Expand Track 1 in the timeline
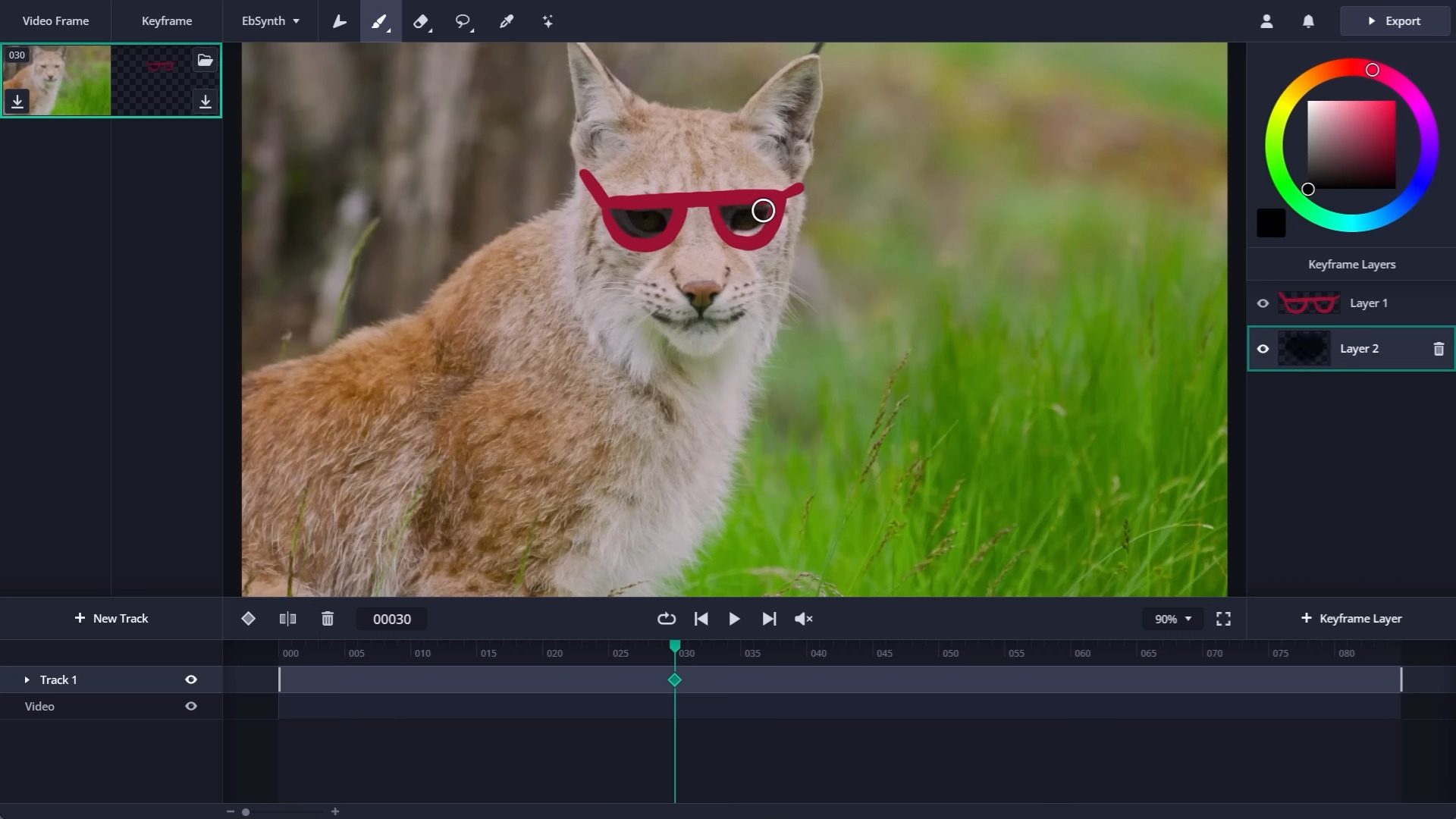The width and height of the screenshot is (1456, 819). coord(28,679)
